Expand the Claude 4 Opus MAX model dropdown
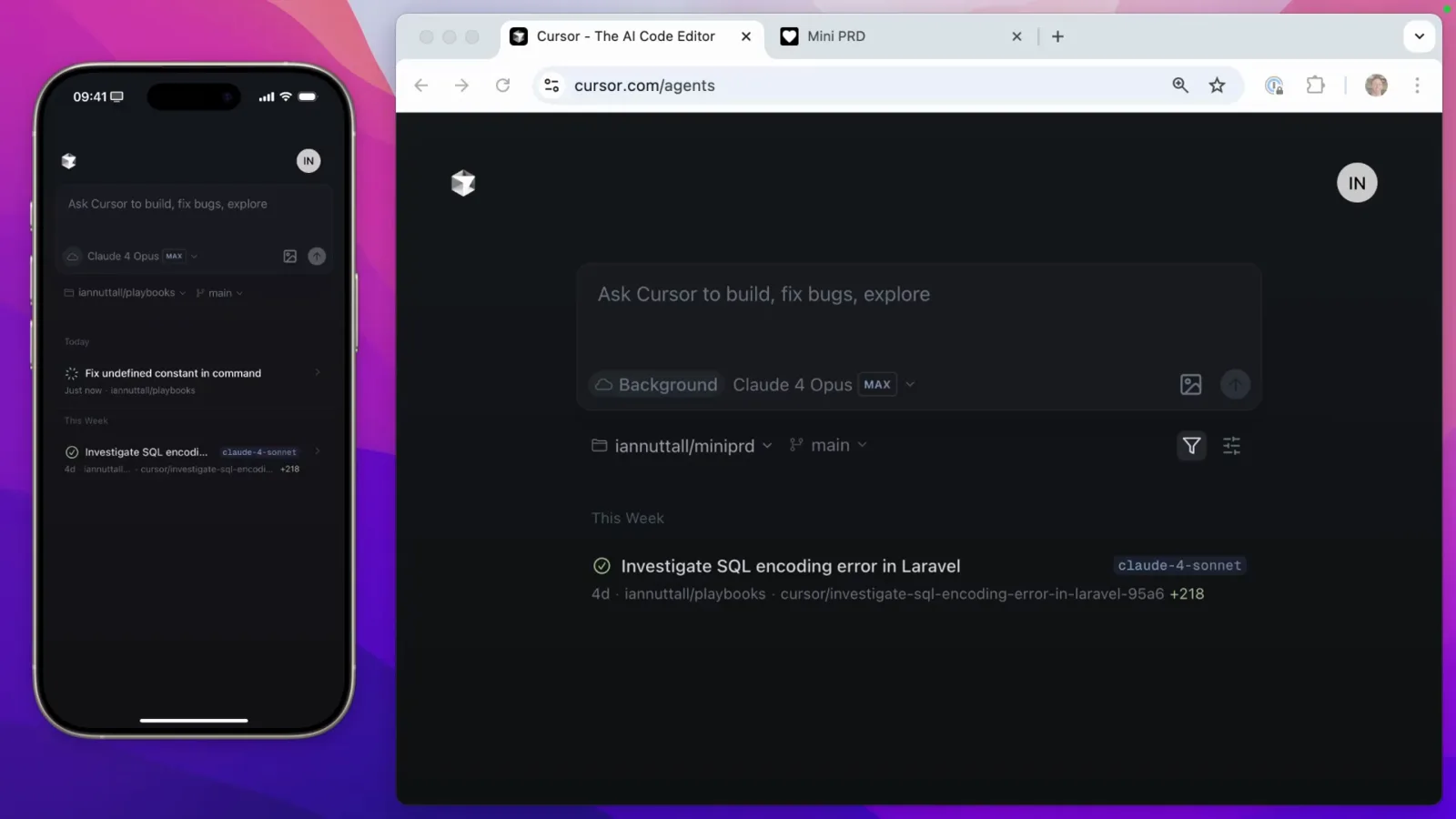This screenshot has height=819, width=1456. click(x=824, y=385)
